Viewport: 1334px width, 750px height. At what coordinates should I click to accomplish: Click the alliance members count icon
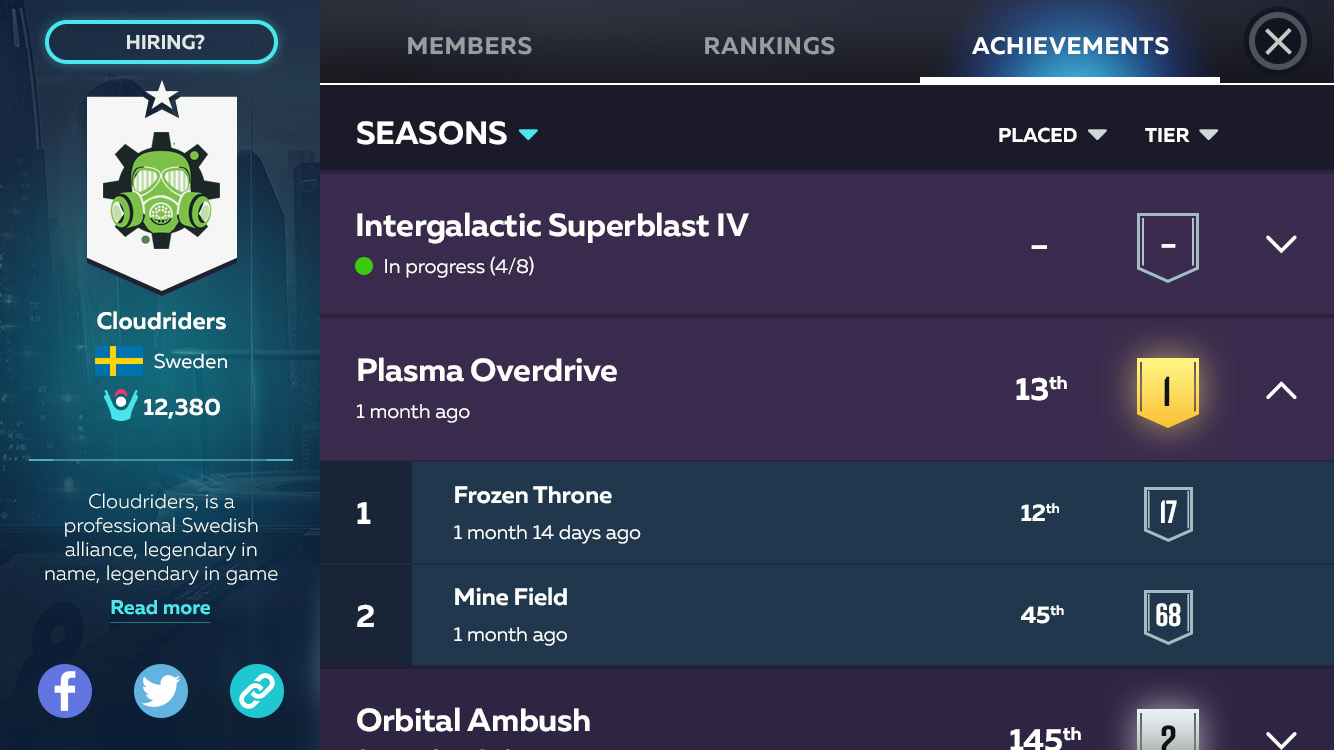120,406
